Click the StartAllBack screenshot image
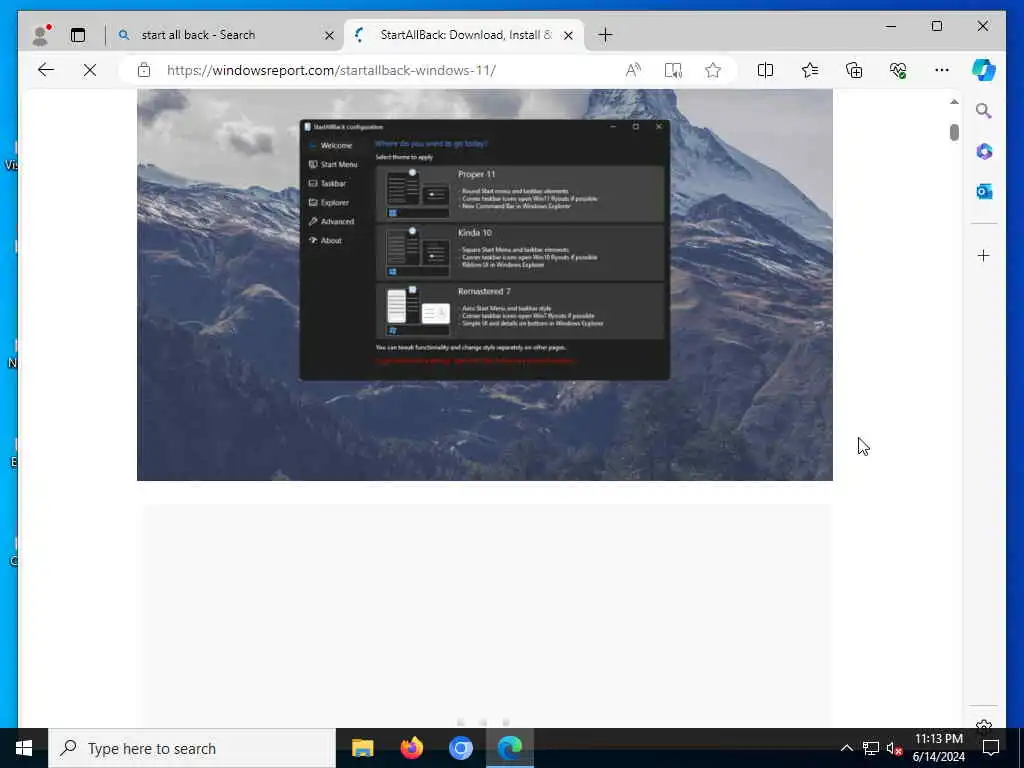This screenshot has width=1024, height=768. click(x=485, y=285)
